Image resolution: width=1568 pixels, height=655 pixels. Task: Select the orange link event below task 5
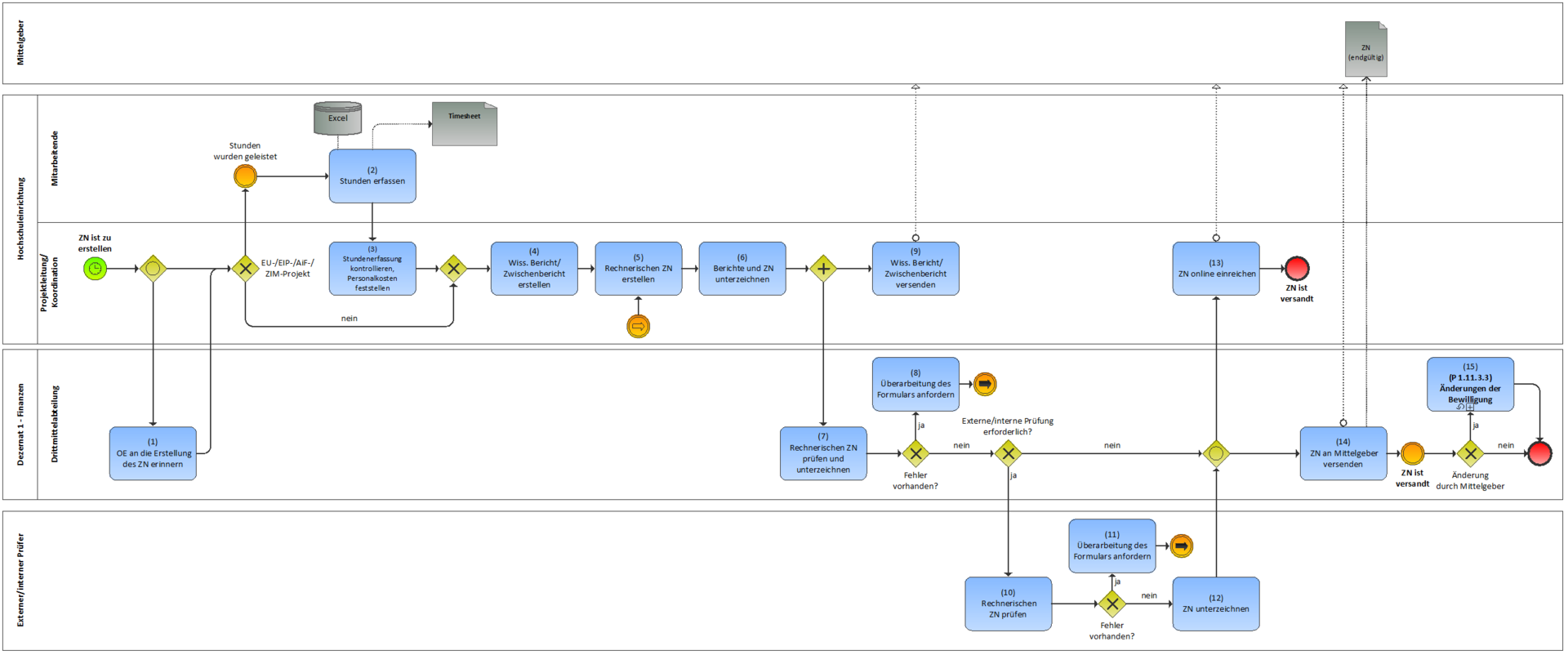(638, 327)
